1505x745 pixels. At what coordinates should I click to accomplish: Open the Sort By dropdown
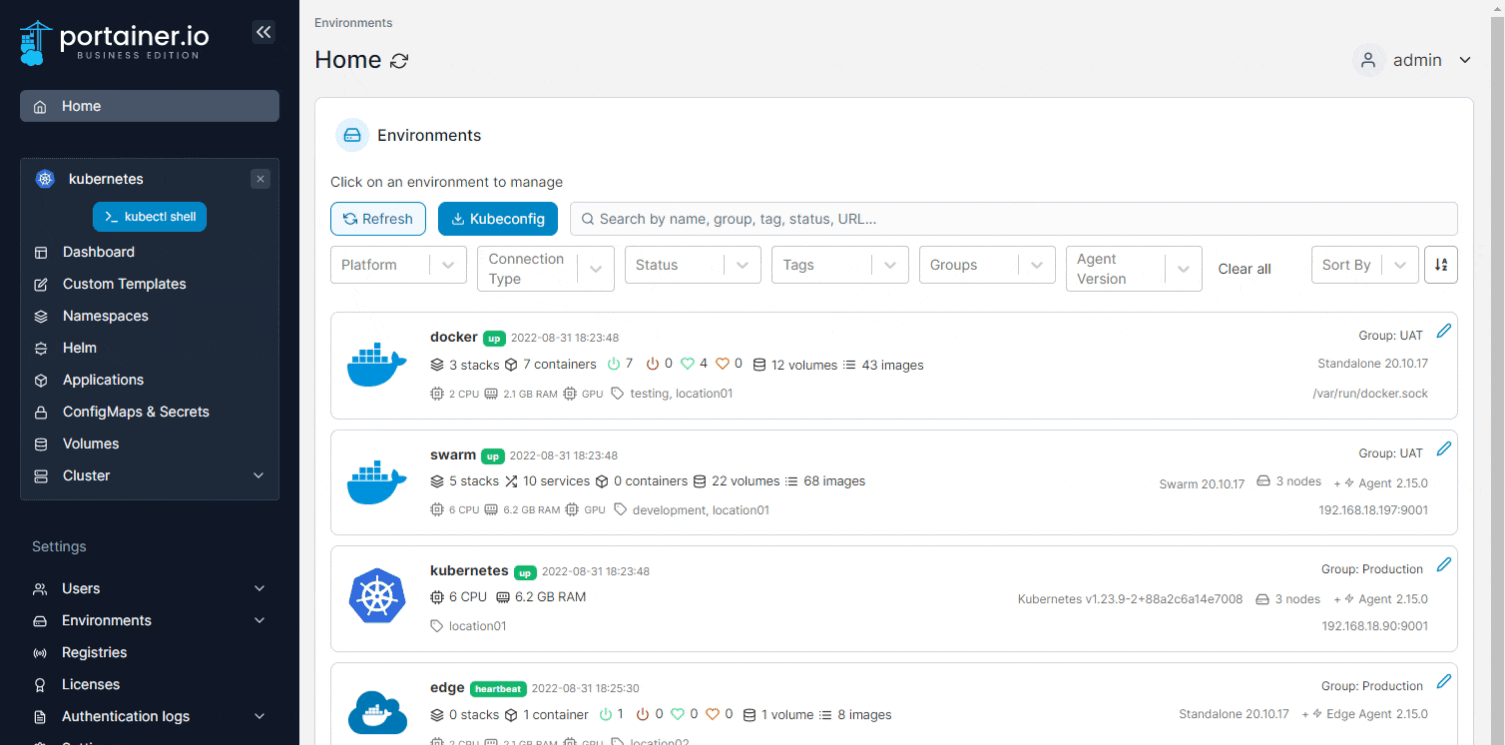[1363, 265]
